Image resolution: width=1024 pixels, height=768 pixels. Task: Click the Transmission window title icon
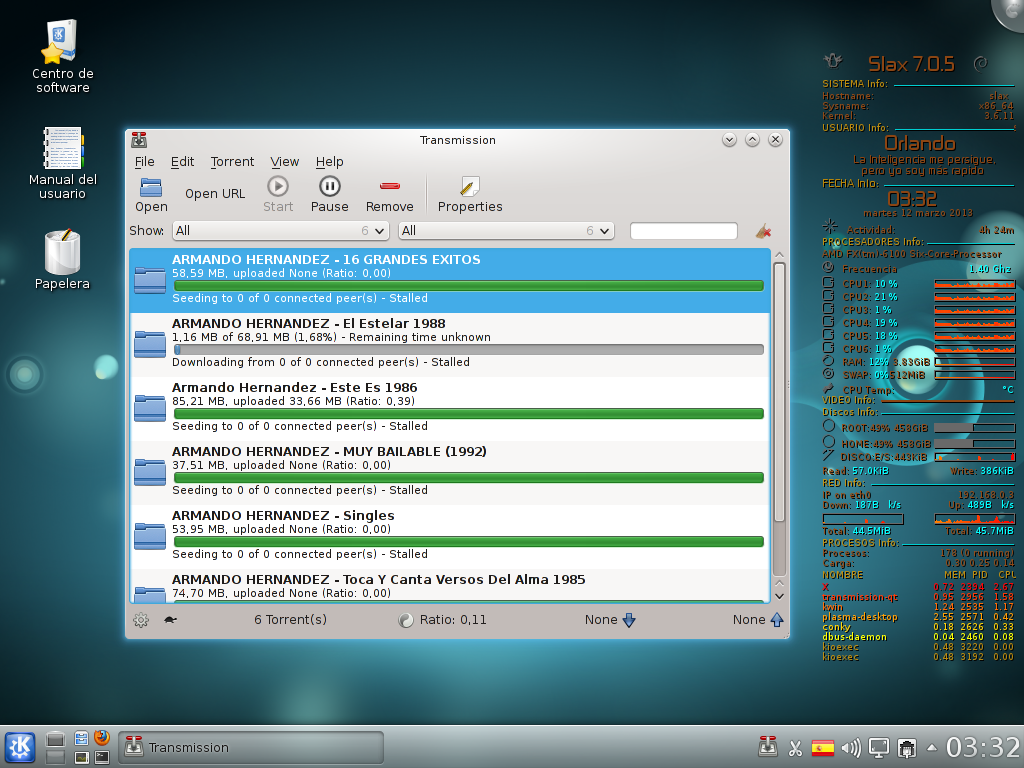[x=139, y=140]
